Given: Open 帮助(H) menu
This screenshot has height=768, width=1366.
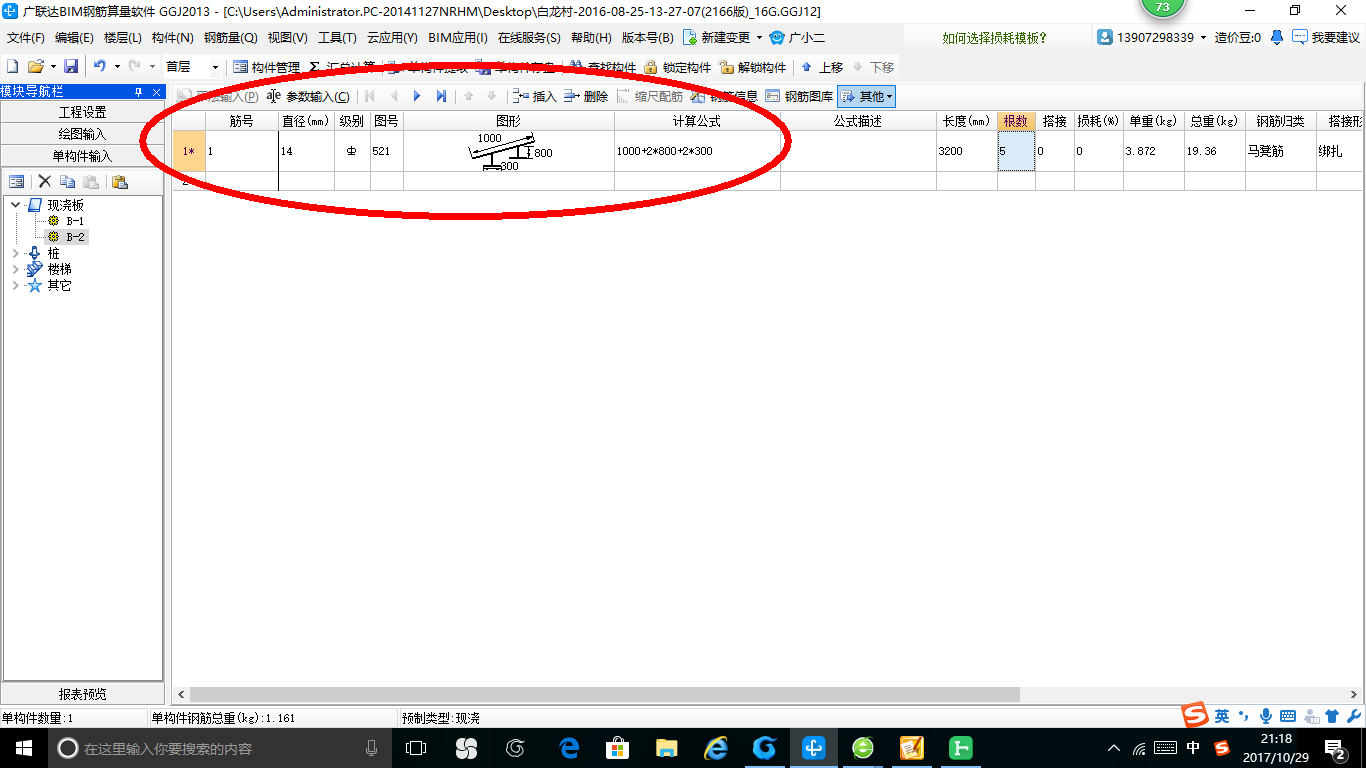Looking at the screenshot, I should click(x=592, y=38).
